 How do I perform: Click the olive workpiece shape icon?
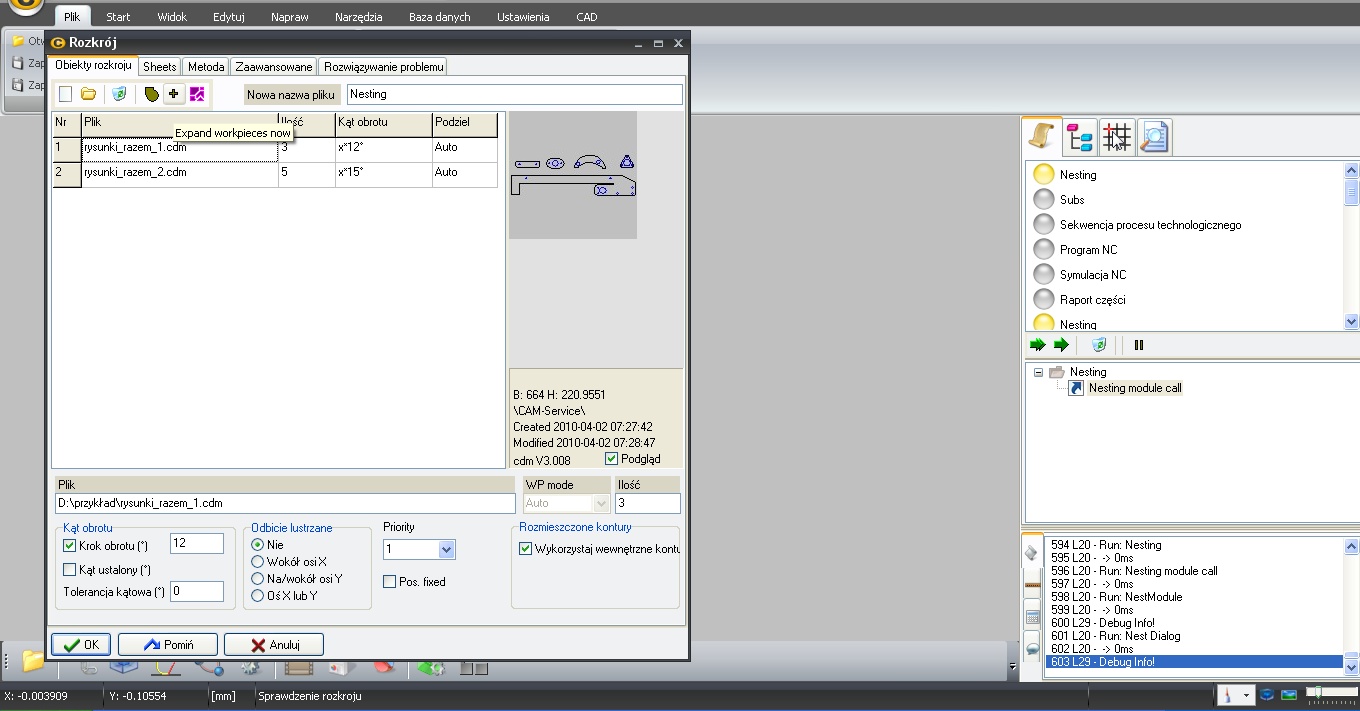coord(151,94)
